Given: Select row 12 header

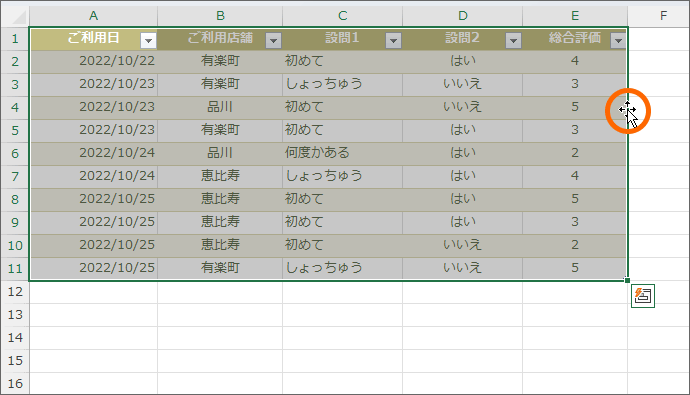Looking at the screenshot, I should pyautogui.click(x=15, y=292).
